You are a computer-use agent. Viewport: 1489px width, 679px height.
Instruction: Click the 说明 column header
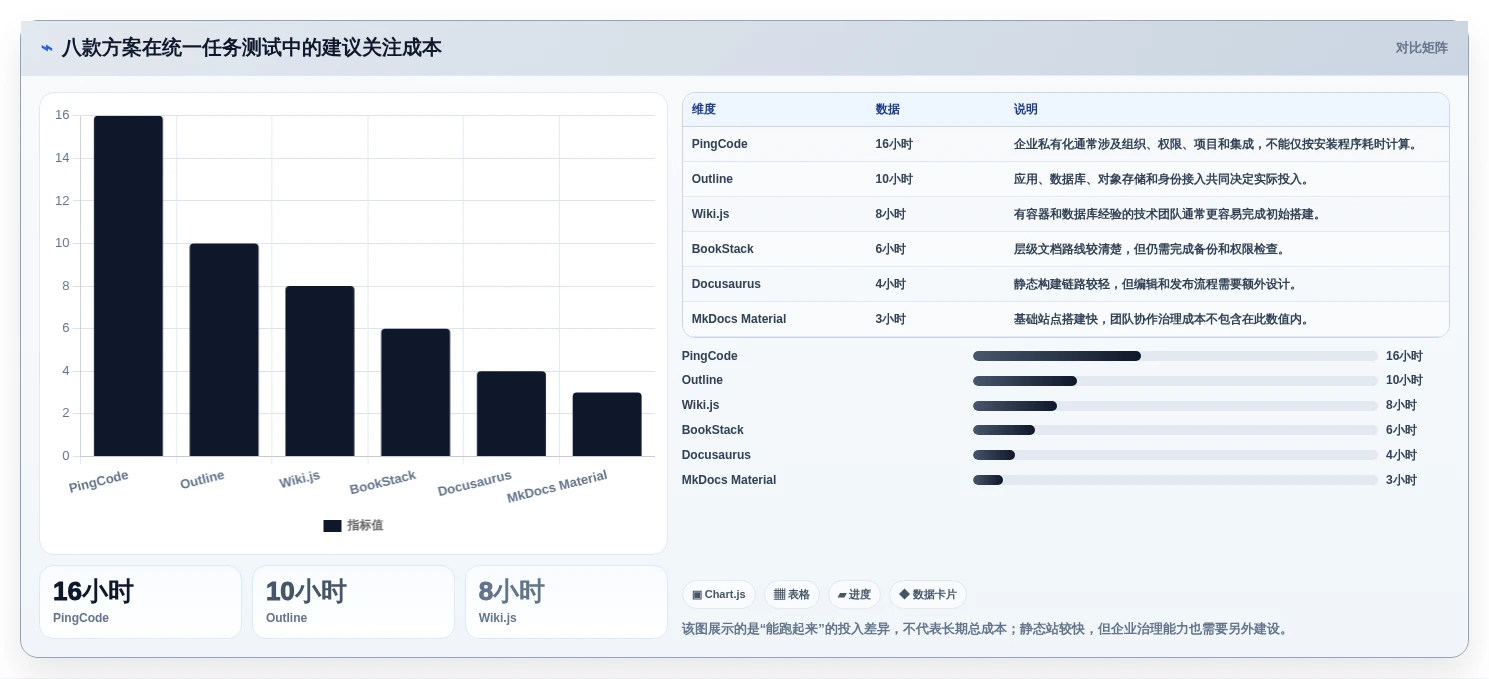tap(1026, 110)
